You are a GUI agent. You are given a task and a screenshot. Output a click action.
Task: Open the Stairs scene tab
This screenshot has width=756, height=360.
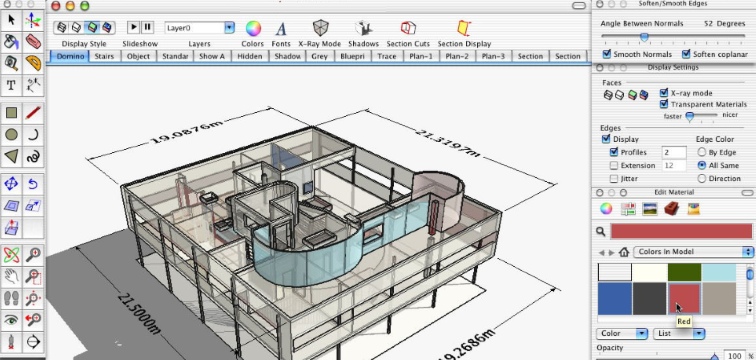104,56
